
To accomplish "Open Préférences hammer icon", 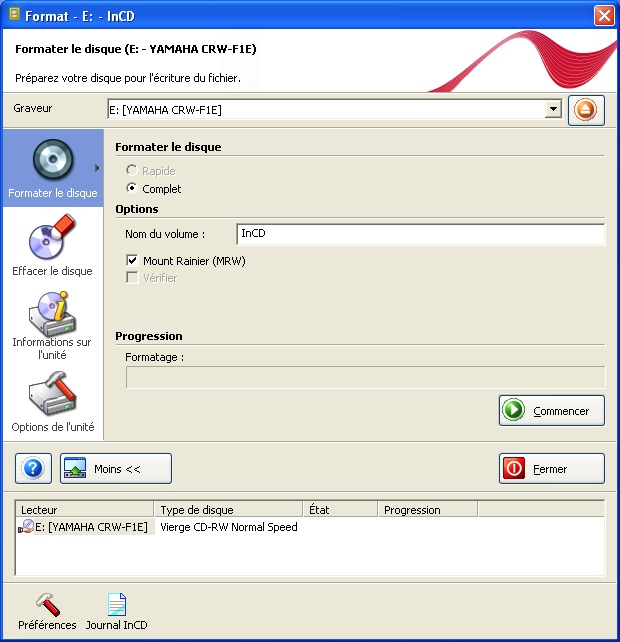I will [47, 611].
